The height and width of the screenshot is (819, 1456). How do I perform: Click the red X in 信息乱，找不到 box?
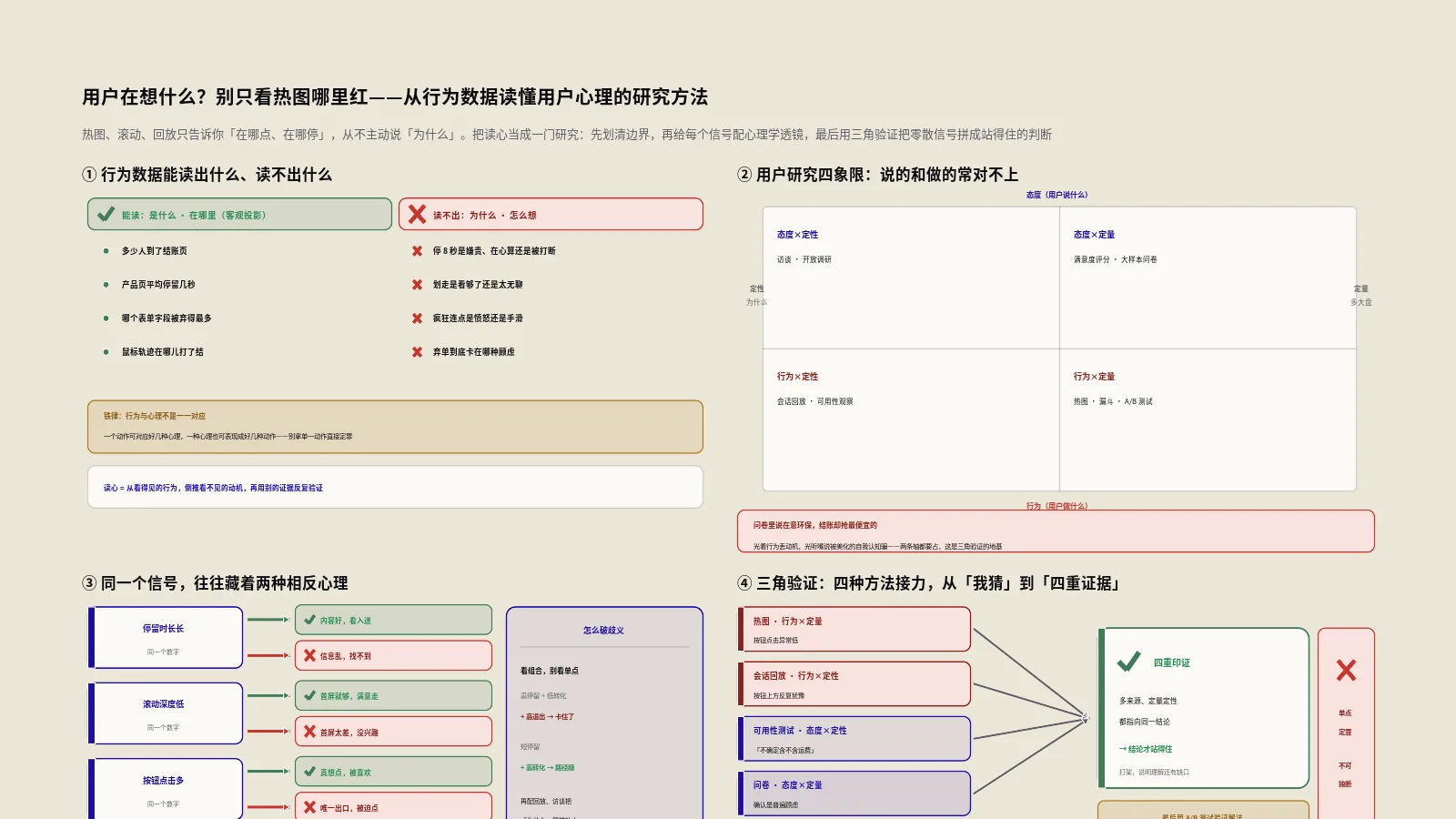pyautogui.click(x=310, y=655)
